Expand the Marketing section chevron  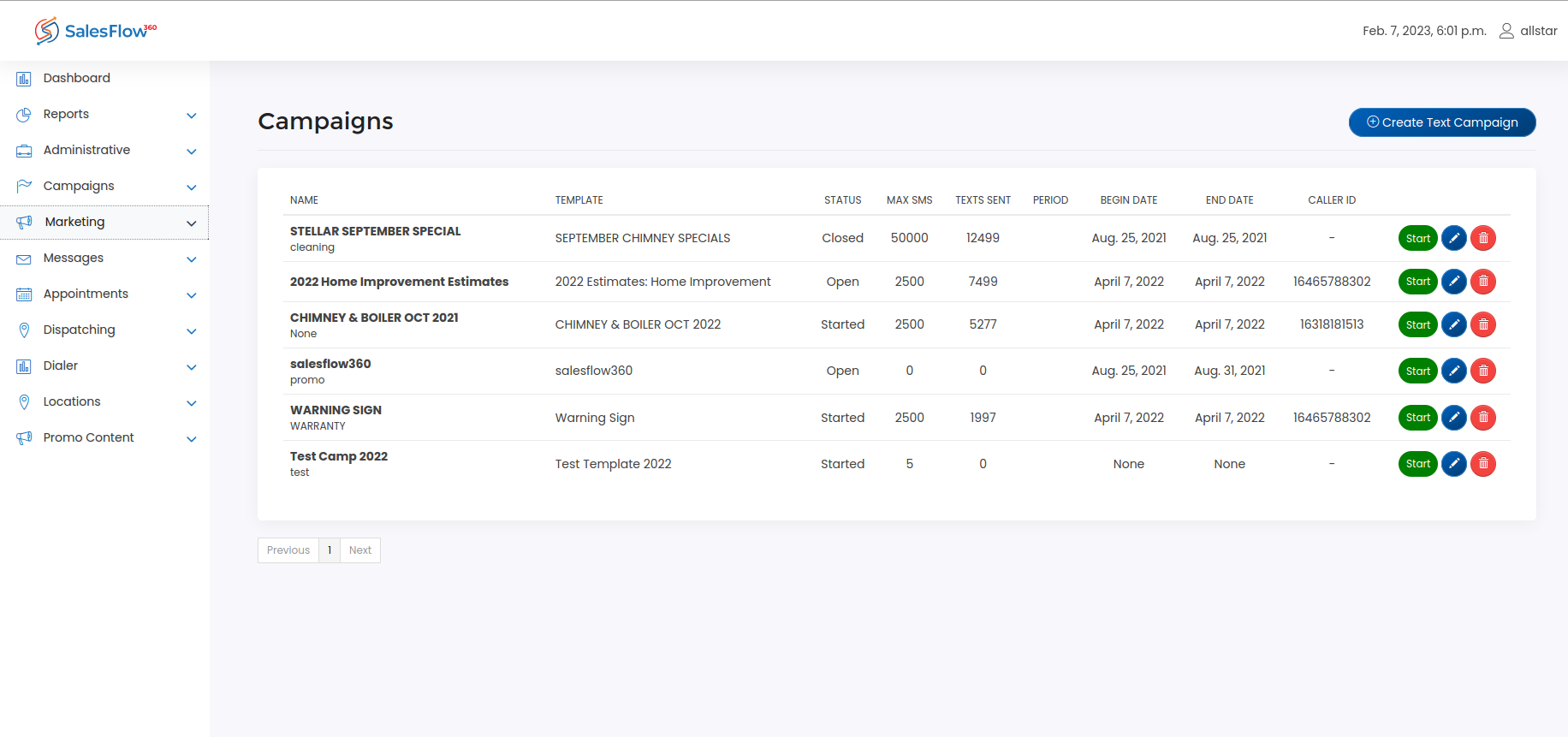click(192, 223)
